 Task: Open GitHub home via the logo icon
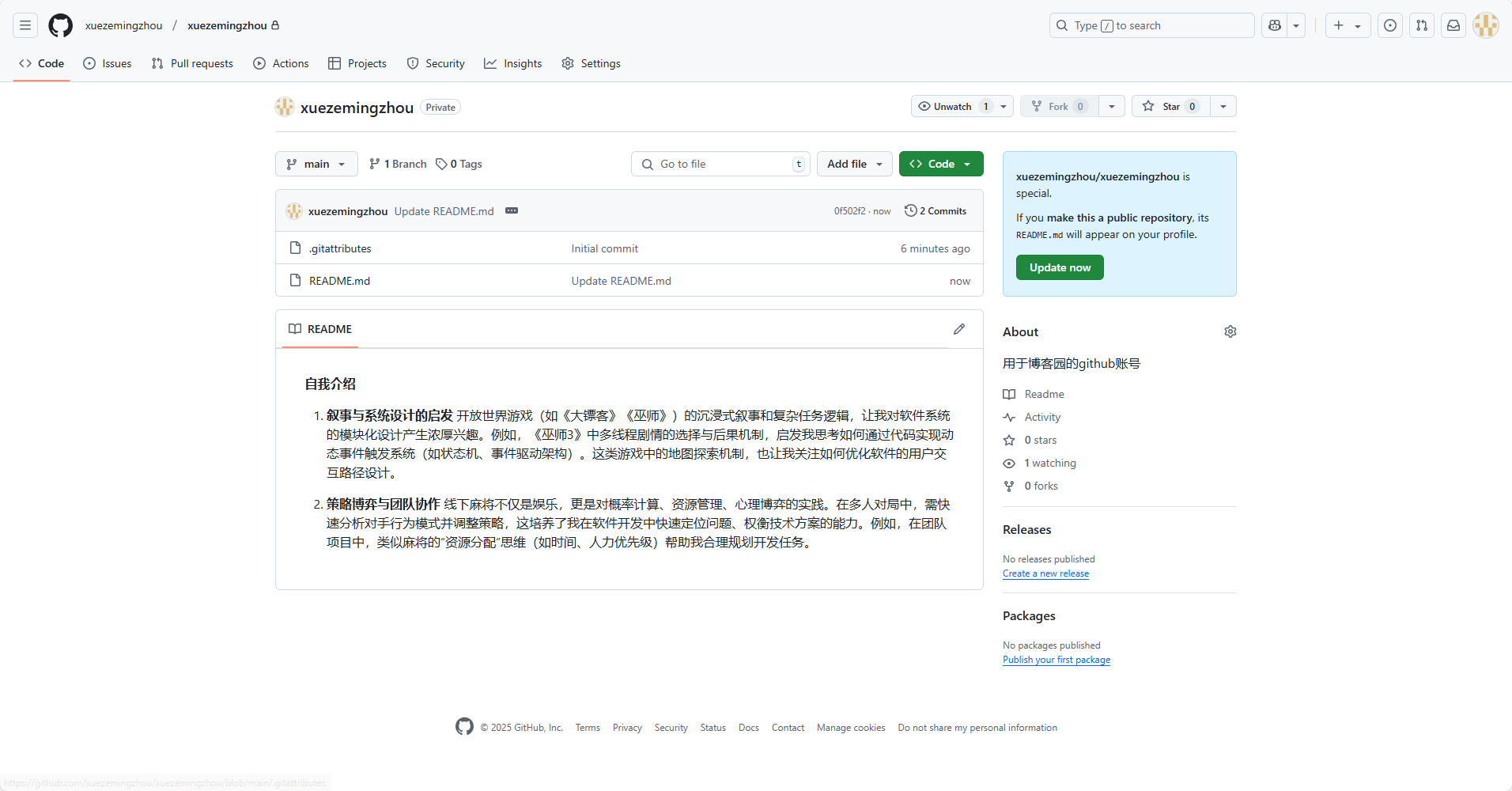pos(60,25)
